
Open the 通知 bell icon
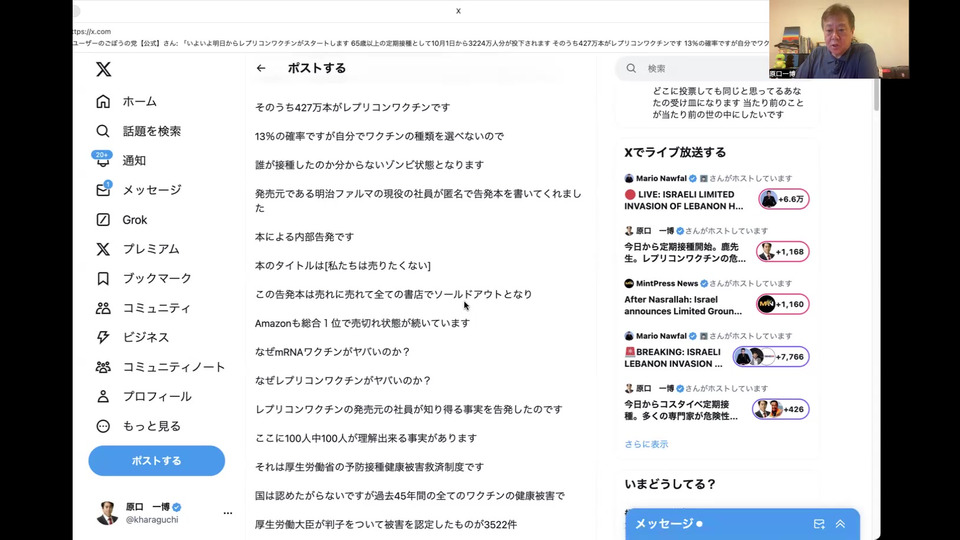click(103, 161)
